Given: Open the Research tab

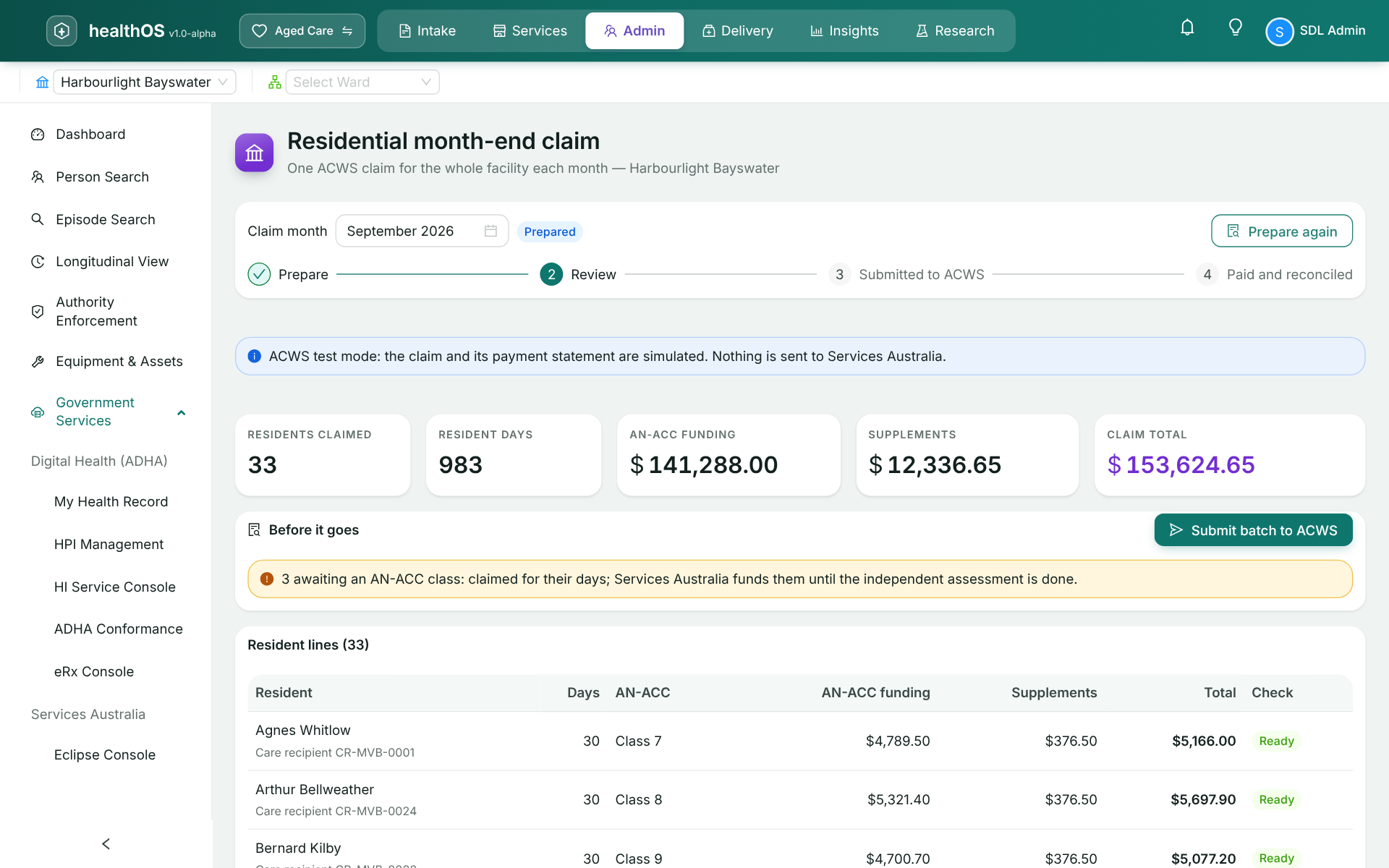Looking at the screenshot, I should tap(955, 31).
